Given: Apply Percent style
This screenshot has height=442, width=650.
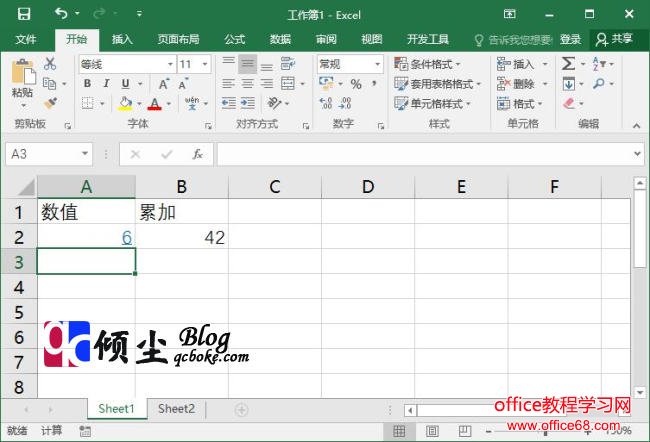Looking at the screenshot, I should (x=356, y=84).
